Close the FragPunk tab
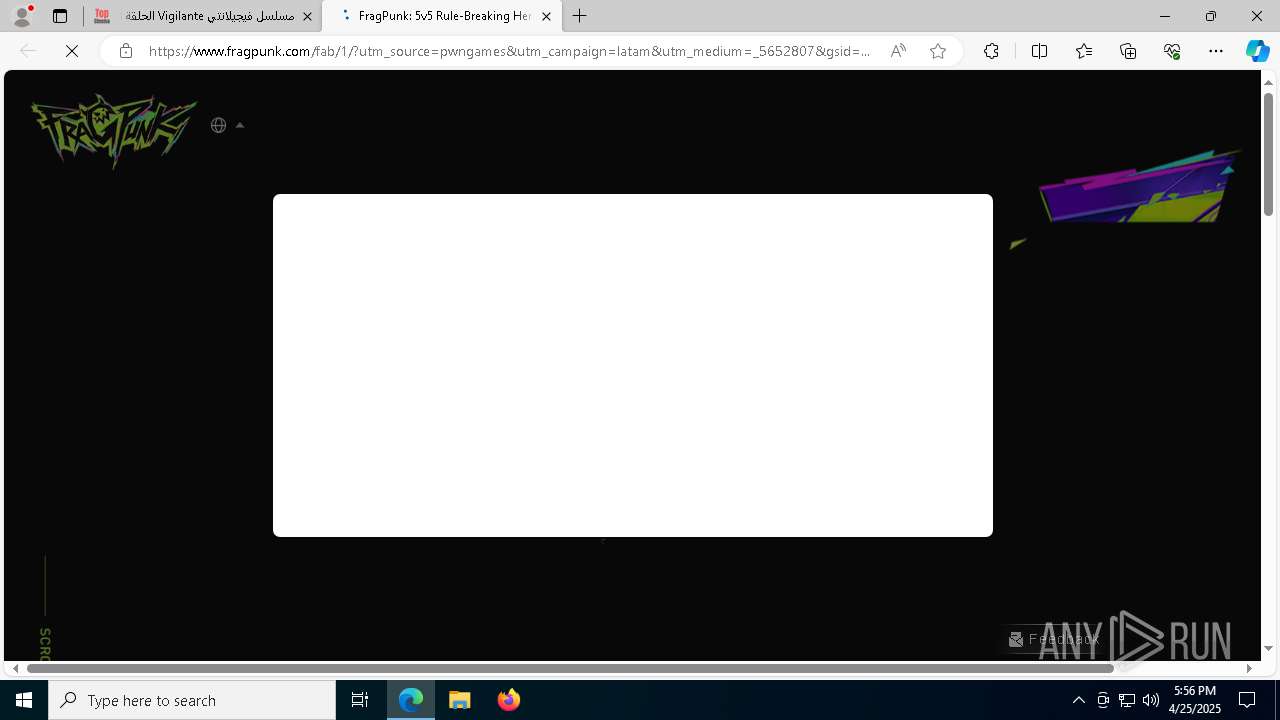The width and height of the screenshot is (1280, 720). (546, 16)
